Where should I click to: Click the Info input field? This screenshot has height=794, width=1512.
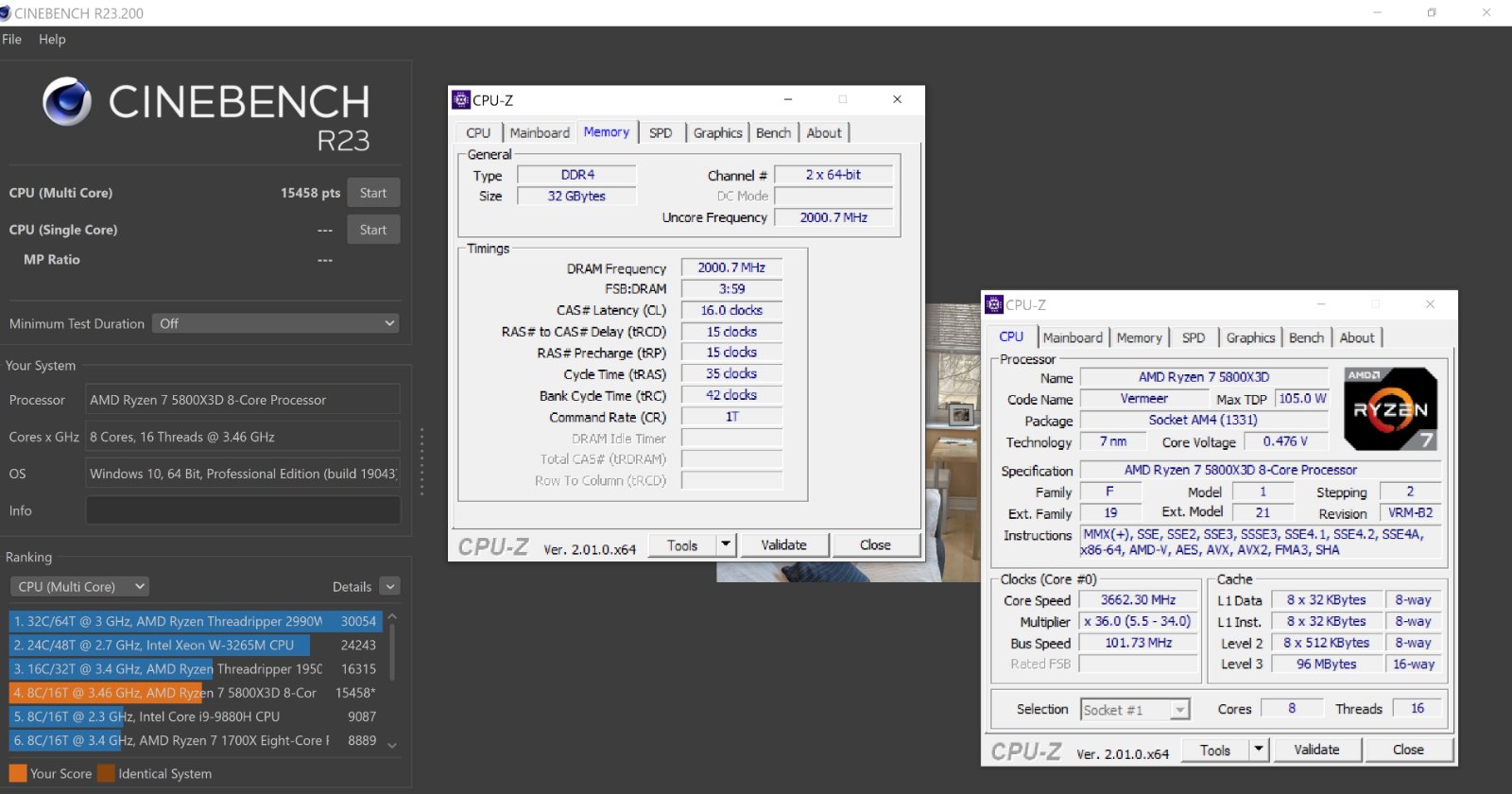[x=243, y=510]
